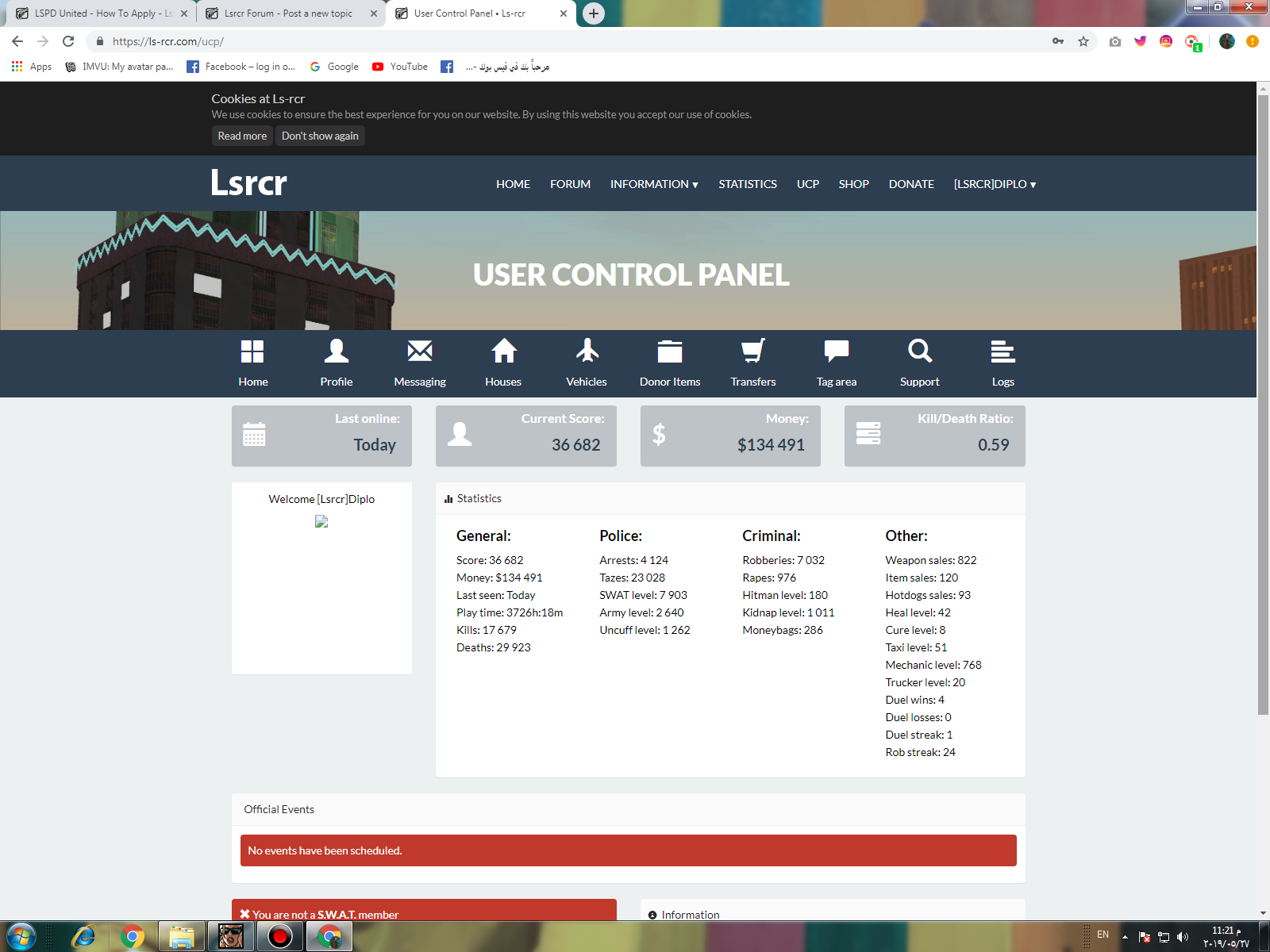Open DONATE in the site navigation
The width and height of the screenshot is (1270, 952).
coord(911,184)
